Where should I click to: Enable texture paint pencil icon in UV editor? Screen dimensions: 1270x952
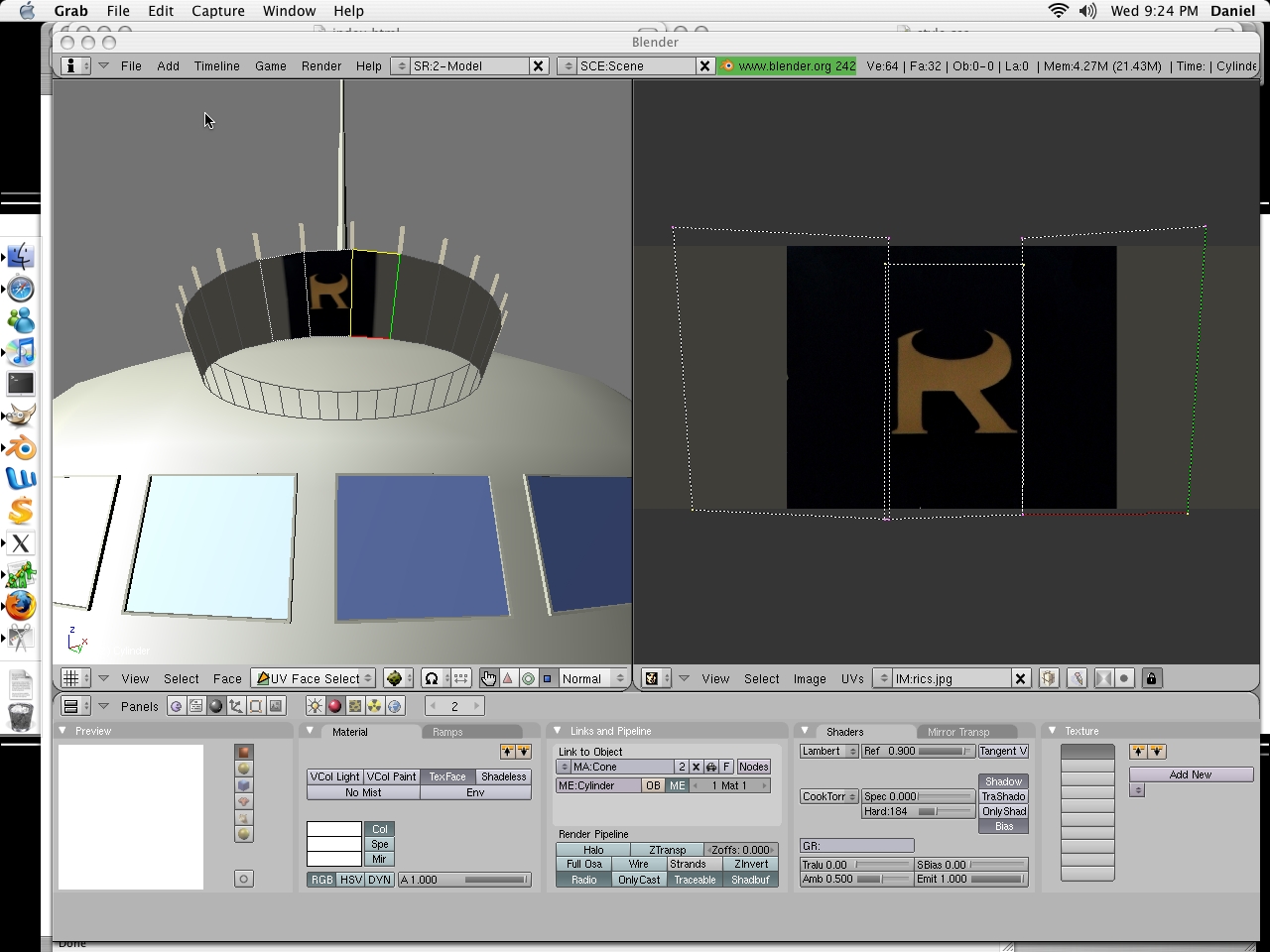pos(1078,678)
